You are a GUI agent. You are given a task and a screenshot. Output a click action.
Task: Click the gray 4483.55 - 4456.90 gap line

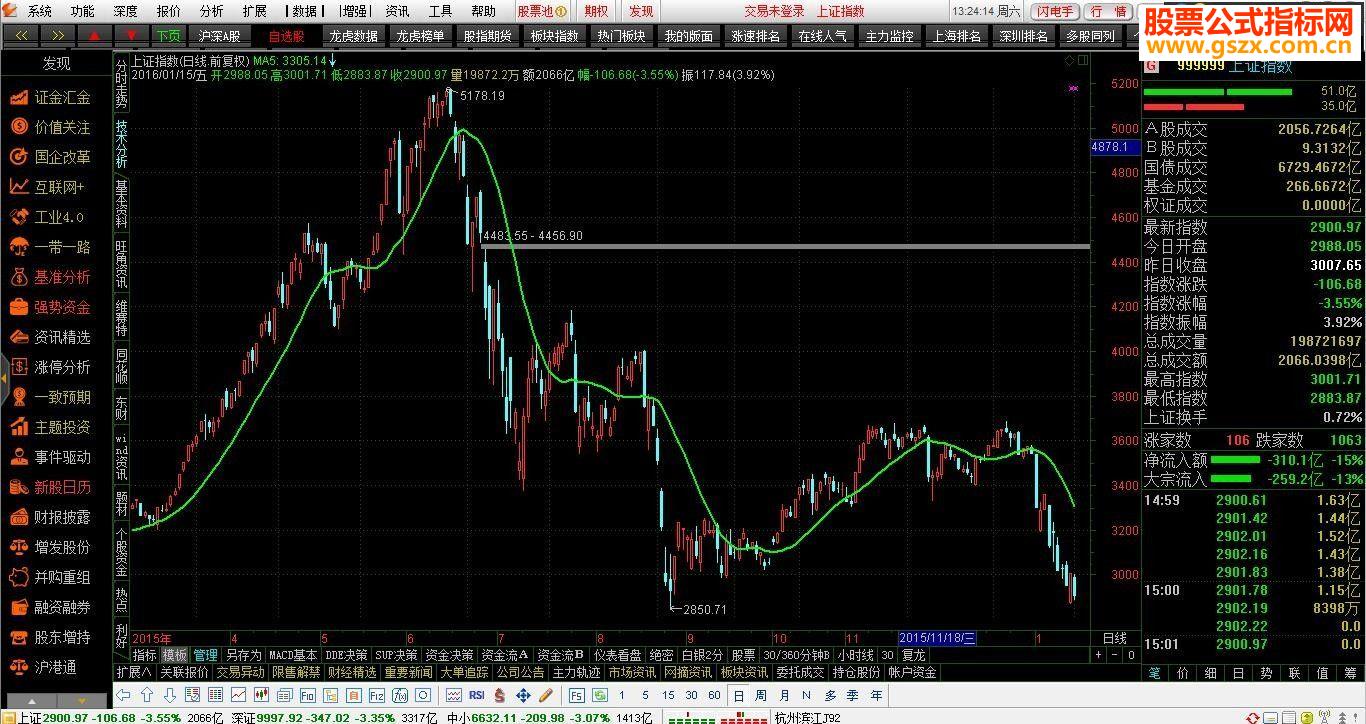[x=786, y=246]
